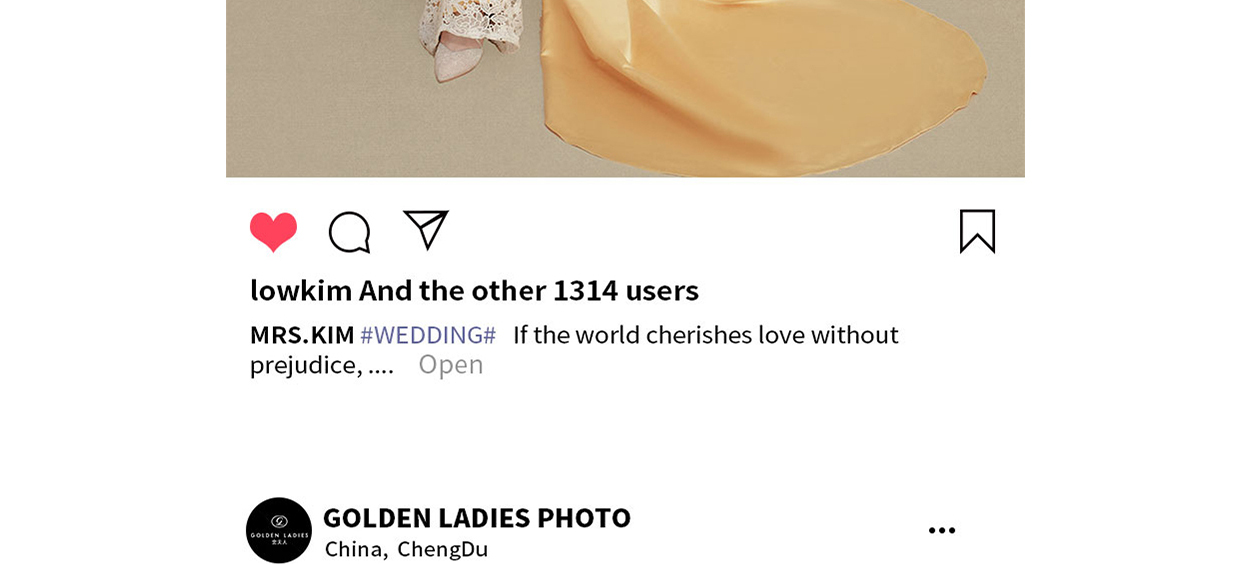Open the GOLDEN LADIES PHOTO account name

point(477,517)
